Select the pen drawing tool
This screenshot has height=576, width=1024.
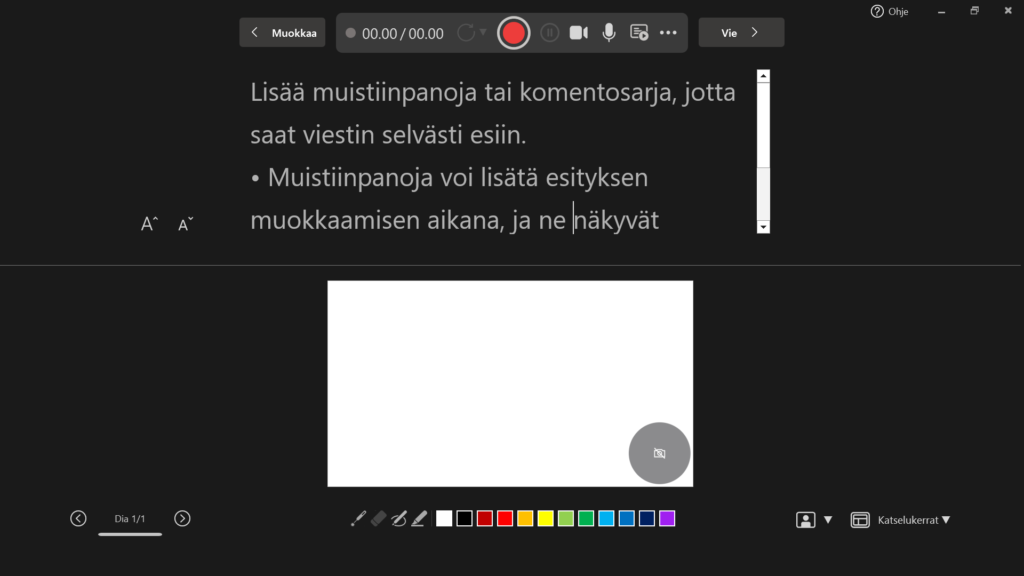[x=399, y=518]
